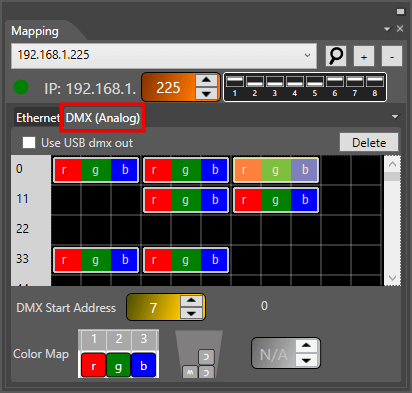Click row label 0 in DMX grid
This screenshot has height=393, width=412.
pyautogui.click(x=19, y=169)
